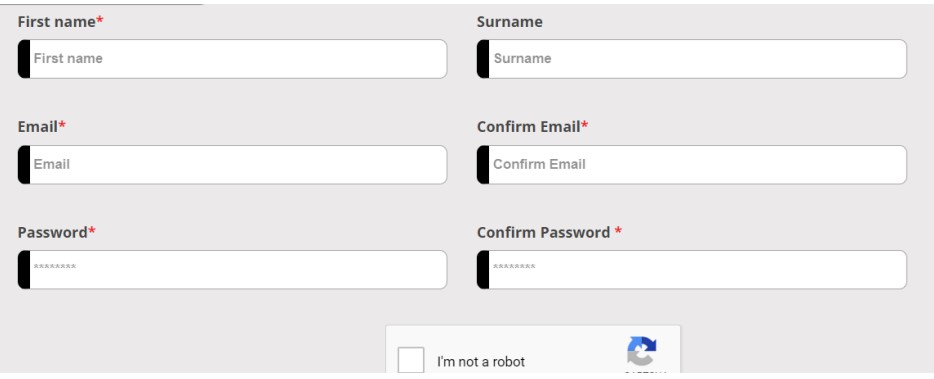Click the black bar on Confirm Email field
The image size is (934, 379).
(483, 164)
